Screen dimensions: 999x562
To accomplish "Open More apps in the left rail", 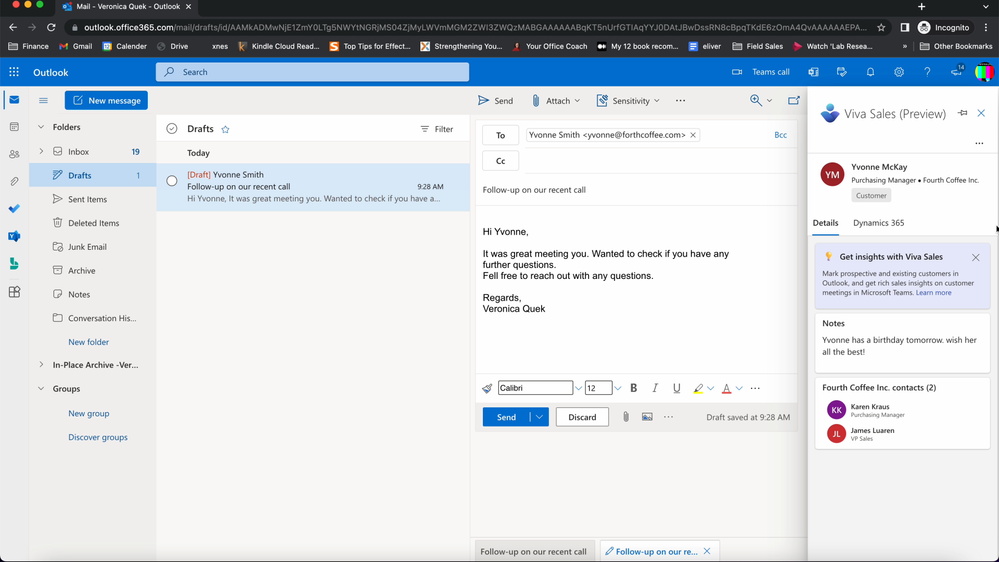I will click(x=14, y=292).
